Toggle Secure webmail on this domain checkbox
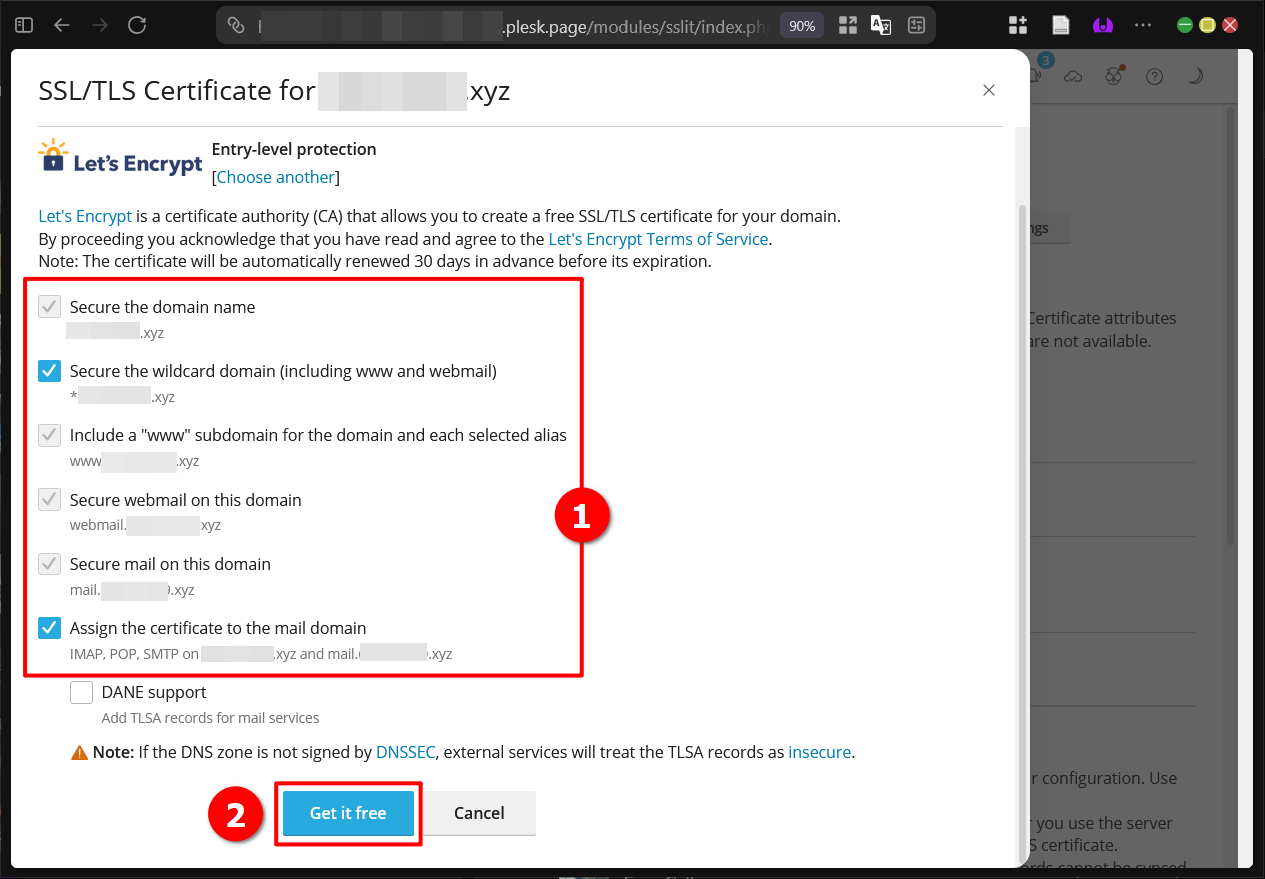The image size is (1265, 879). [50, 499]
